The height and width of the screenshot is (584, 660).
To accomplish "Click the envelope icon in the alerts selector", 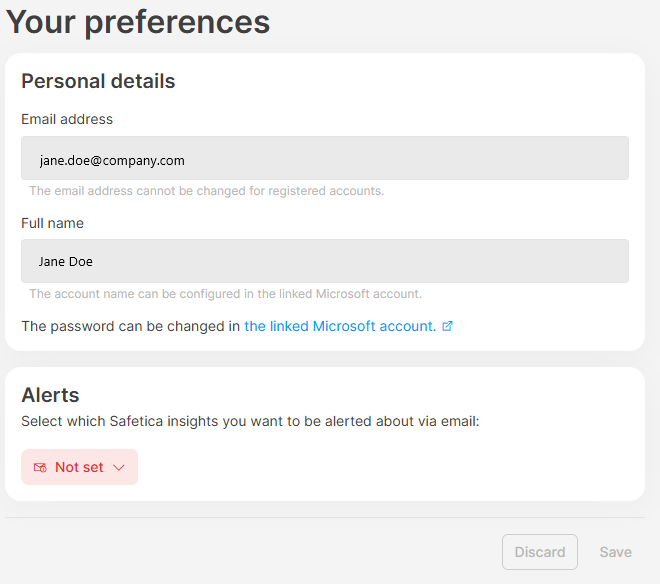I will [40, 467].
